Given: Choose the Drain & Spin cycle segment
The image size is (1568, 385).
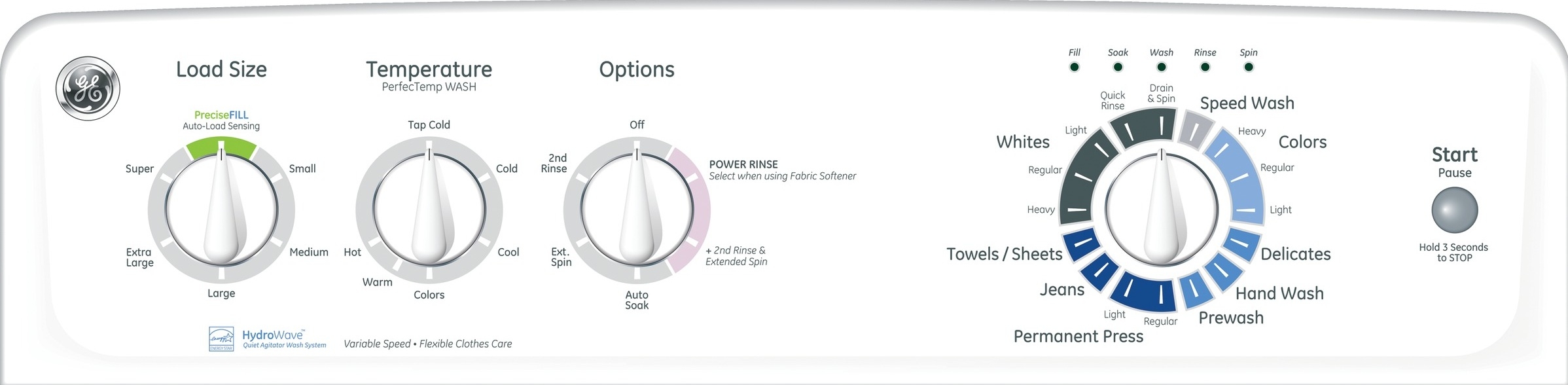Looking at the screenshot, I should pyautogui.click(x=1162, y=124).
